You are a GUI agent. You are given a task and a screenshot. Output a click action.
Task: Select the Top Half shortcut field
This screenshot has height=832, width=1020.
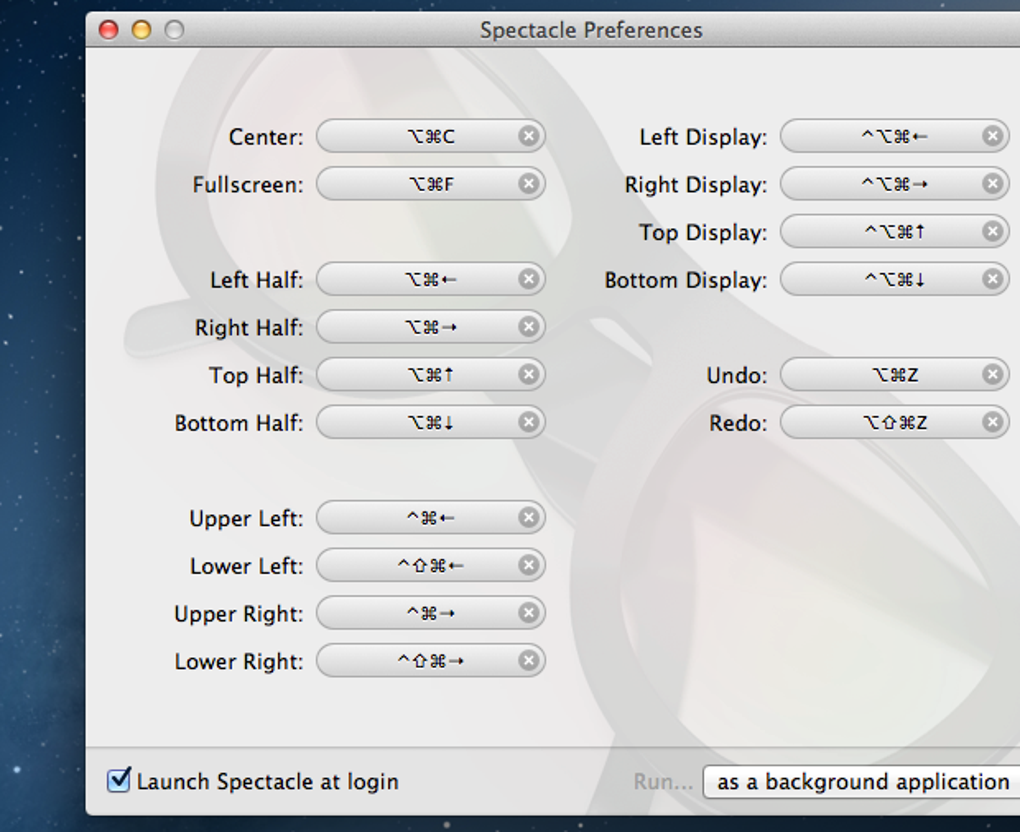pos(420,375)
